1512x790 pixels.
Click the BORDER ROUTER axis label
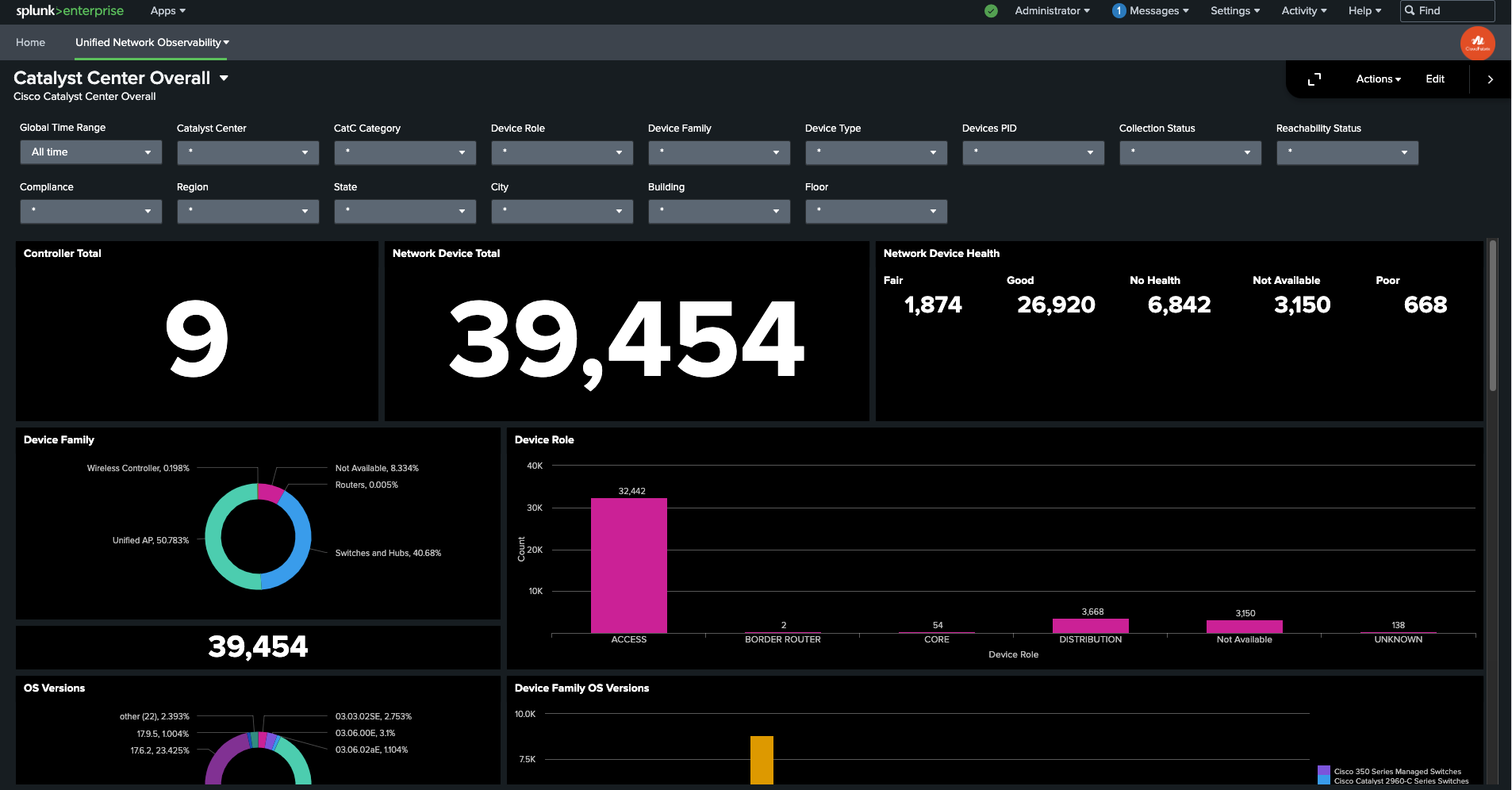pos(783,639)
